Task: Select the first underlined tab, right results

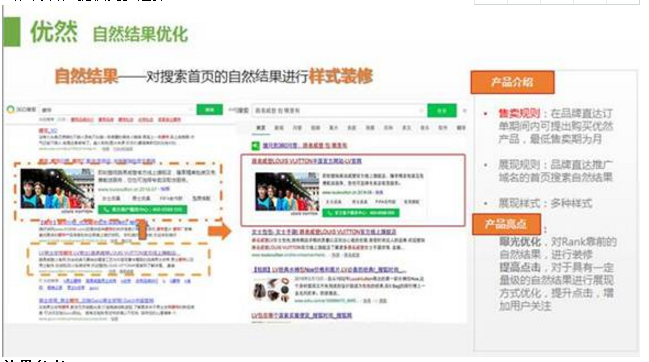Action: click(x=261, y=128)
